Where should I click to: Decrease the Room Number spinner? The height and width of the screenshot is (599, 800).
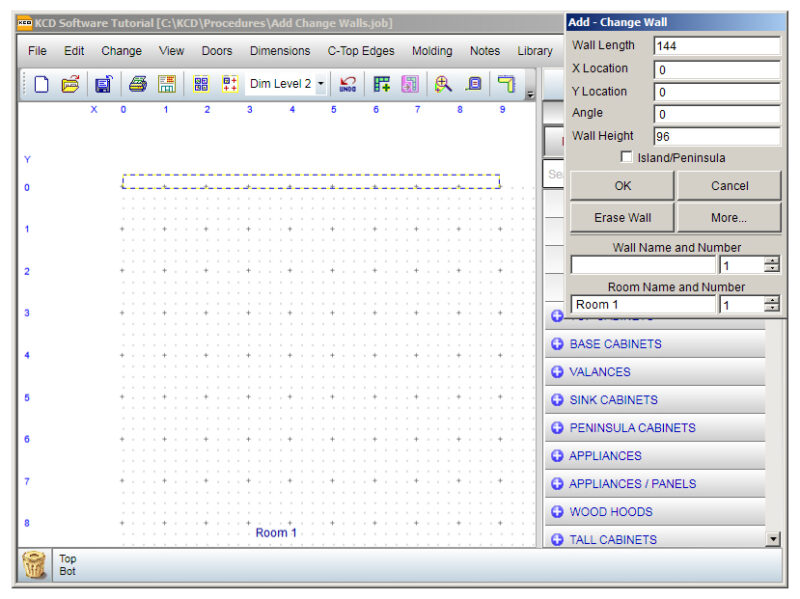pos(771,309)
